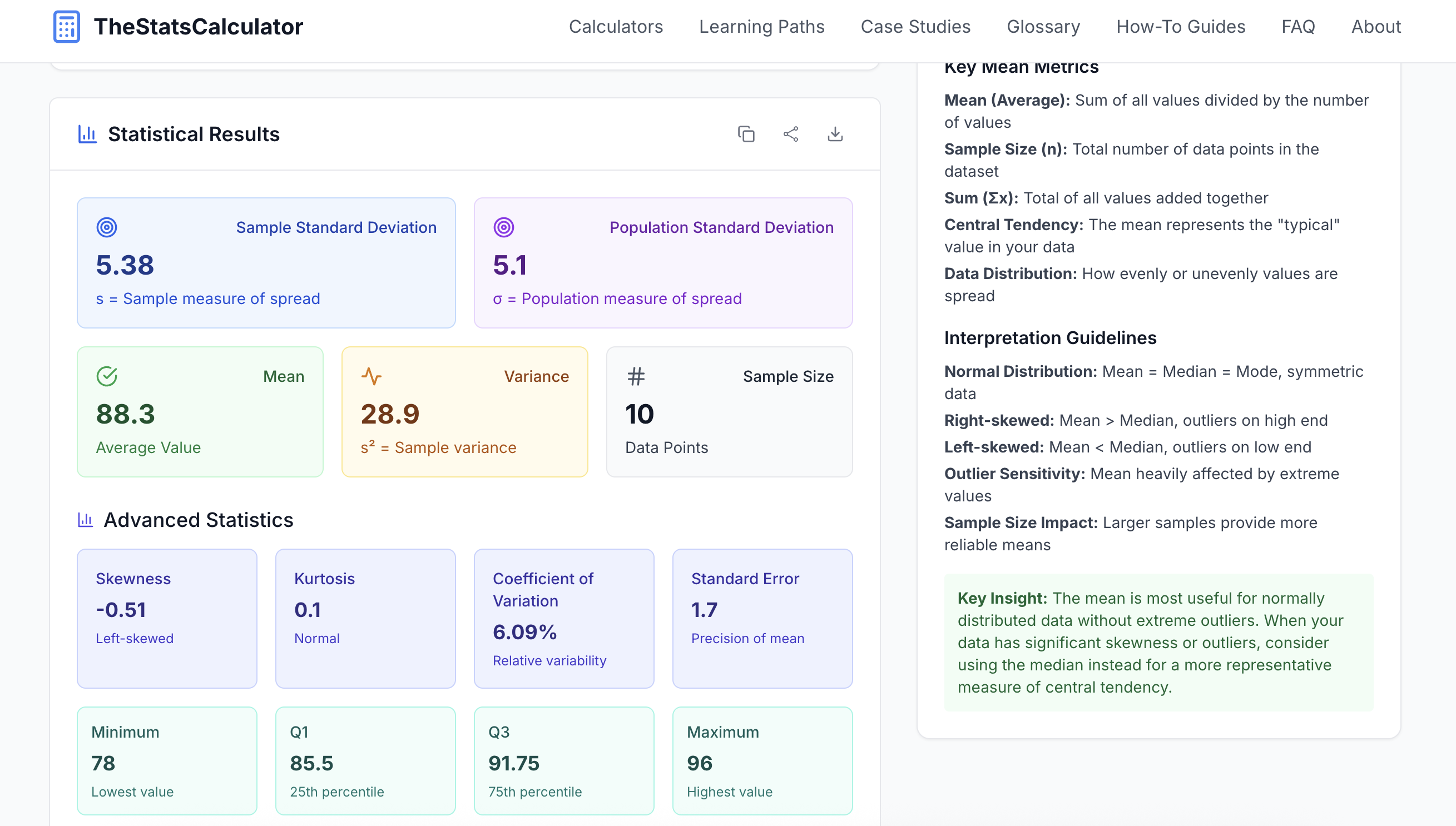Click the Advanced Statistics chart icon
The height and width of the screenshot is (826, 1456).
(x=85, y=520)
